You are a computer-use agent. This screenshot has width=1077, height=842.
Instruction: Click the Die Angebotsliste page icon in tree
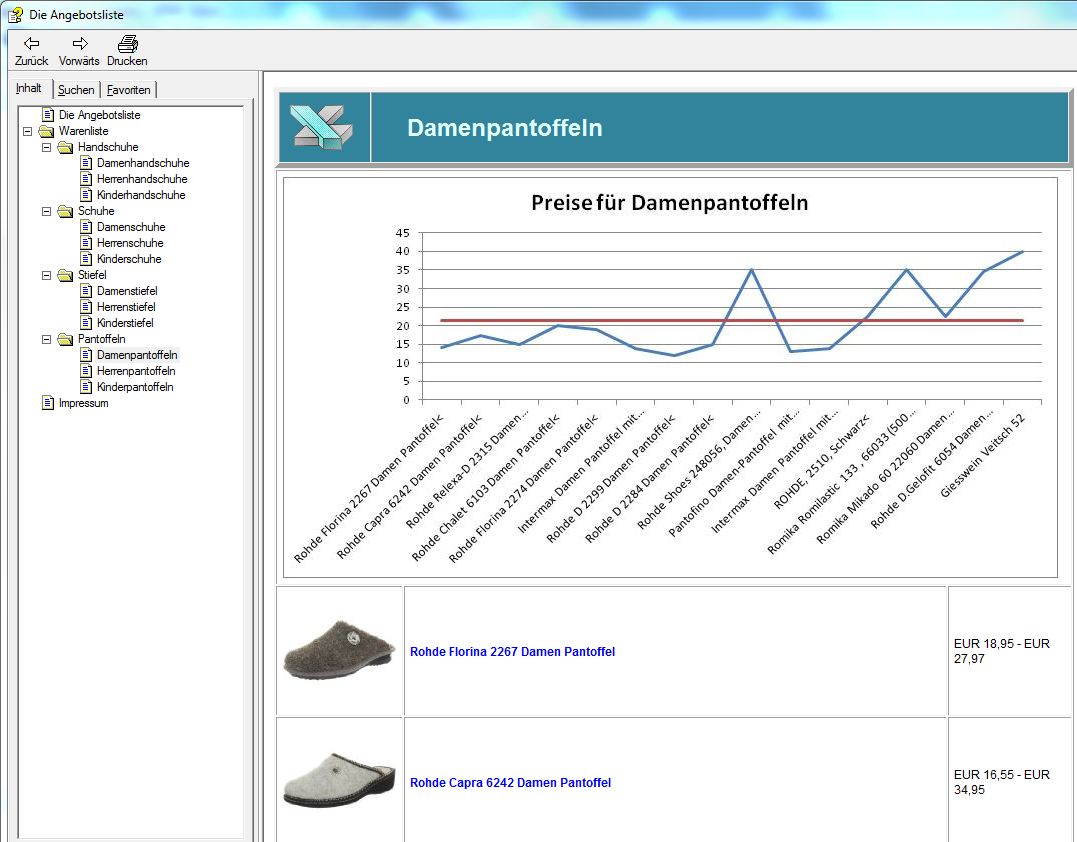coord(47,115)
